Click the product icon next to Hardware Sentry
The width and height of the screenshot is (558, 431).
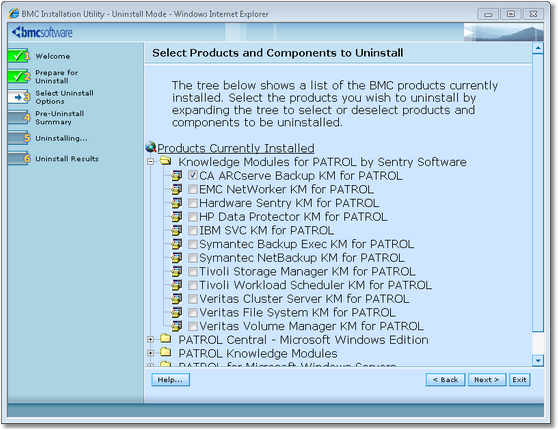click(176, 203)
